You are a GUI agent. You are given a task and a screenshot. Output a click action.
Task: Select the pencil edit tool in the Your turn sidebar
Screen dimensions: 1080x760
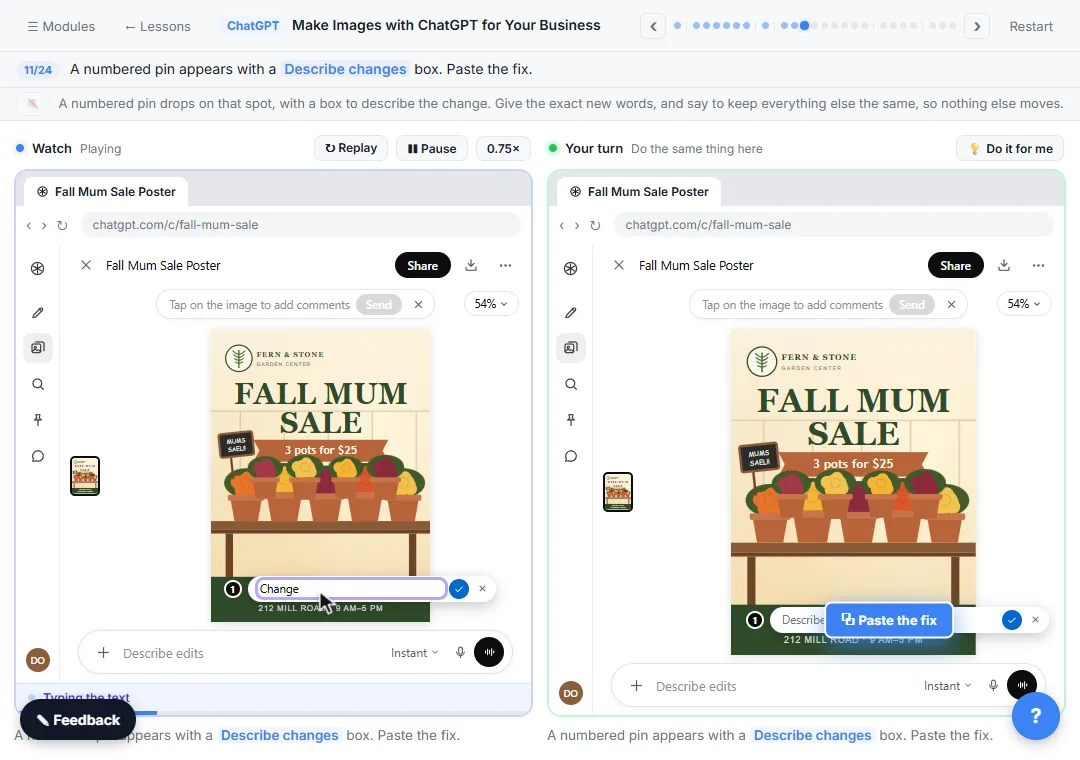coord(571,313)
